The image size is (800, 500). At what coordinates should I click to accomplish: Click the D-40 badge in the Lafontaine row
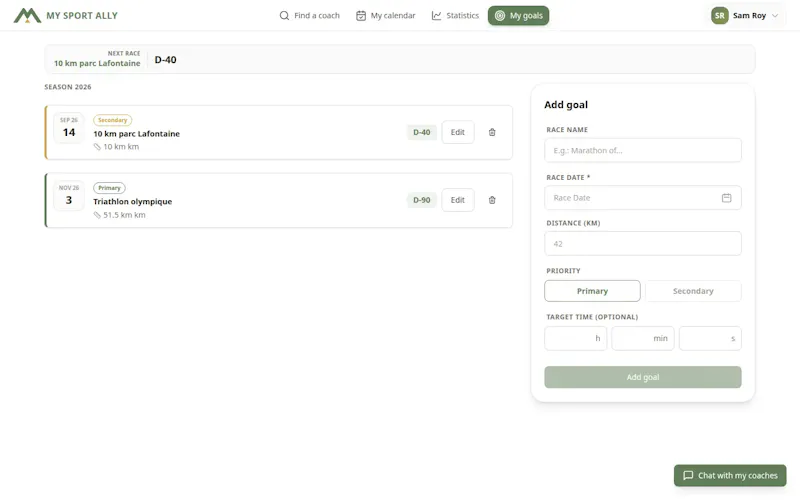[421, 132]
